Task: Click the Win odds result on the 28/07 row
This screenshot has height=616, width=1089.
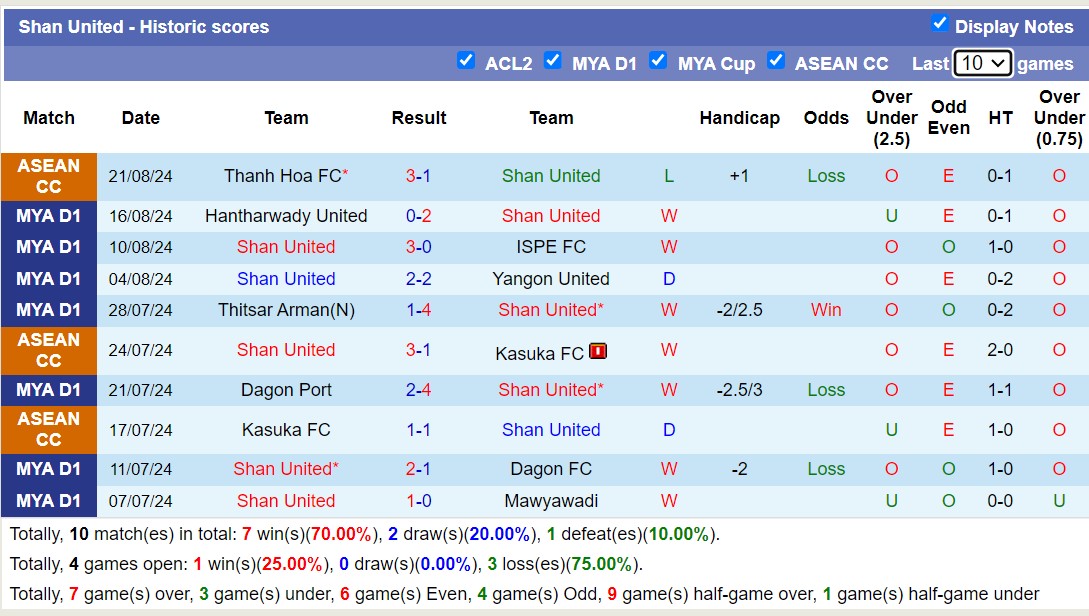Action: pos(826,310)
